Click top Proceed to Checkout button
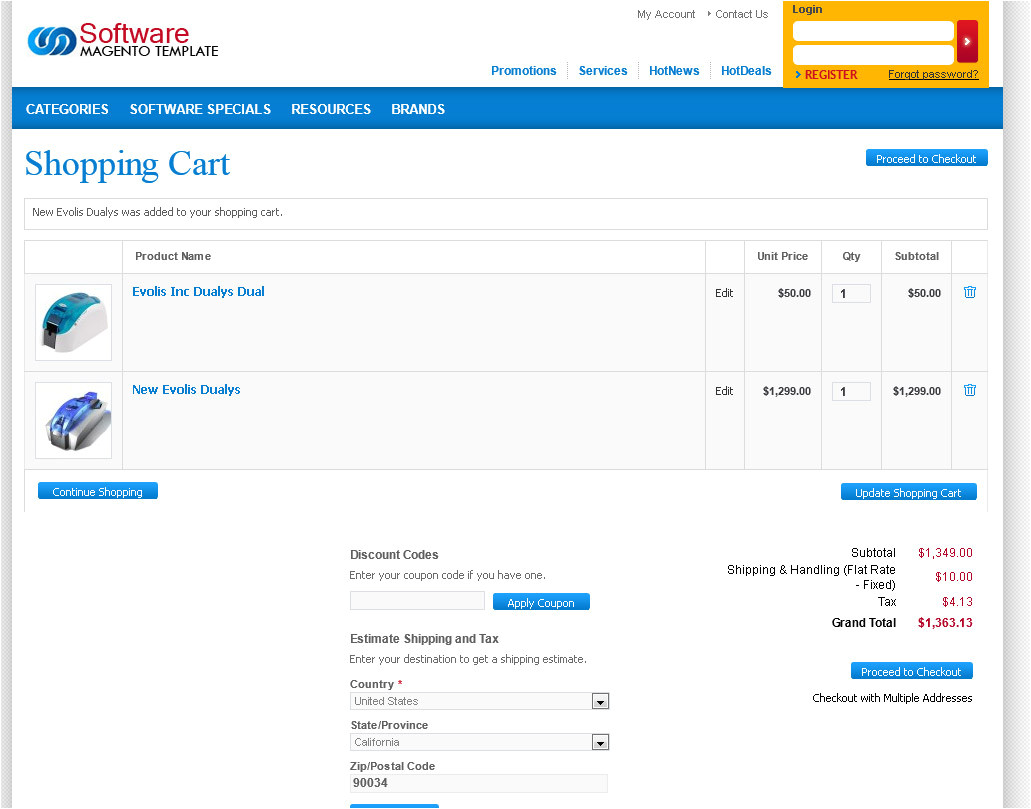 926,159
